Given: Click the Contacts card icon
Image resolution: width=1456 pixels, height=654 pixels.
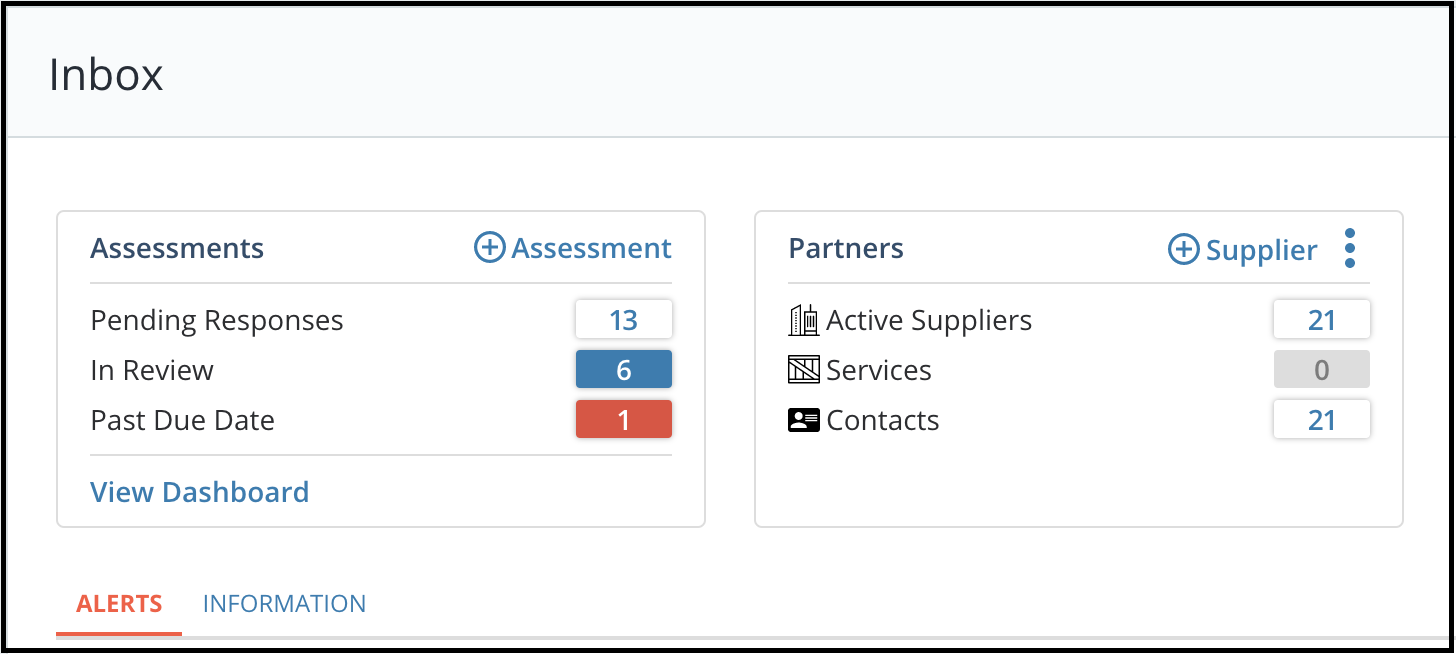Looking at the screenshot, I should tap(804, 420).
